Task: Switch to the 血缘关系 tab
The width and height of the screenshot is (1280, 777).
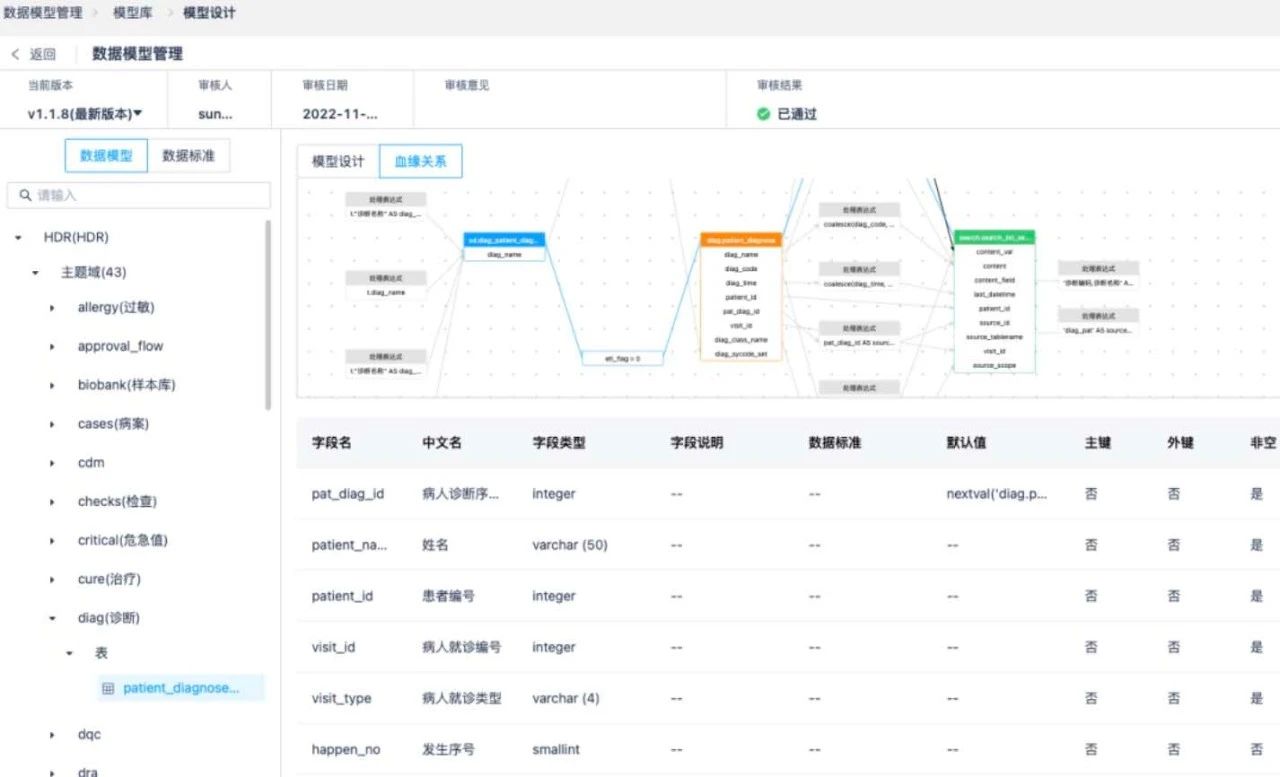Action: 420,161
